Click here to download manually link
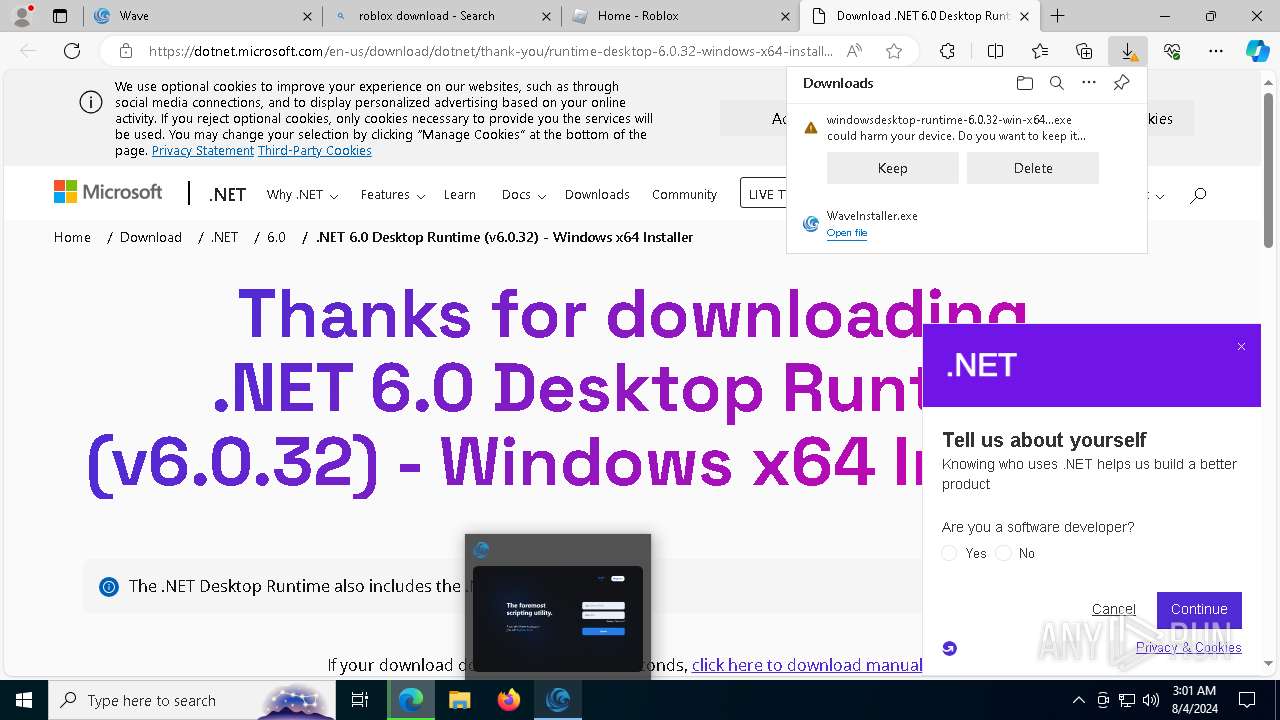The height and width of the screenshot is (720, 1280). 807,665
